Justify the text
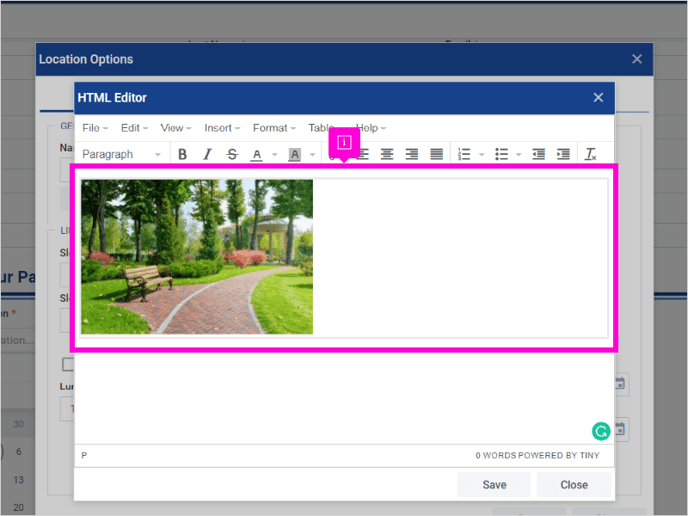 [x=437, y=154]
